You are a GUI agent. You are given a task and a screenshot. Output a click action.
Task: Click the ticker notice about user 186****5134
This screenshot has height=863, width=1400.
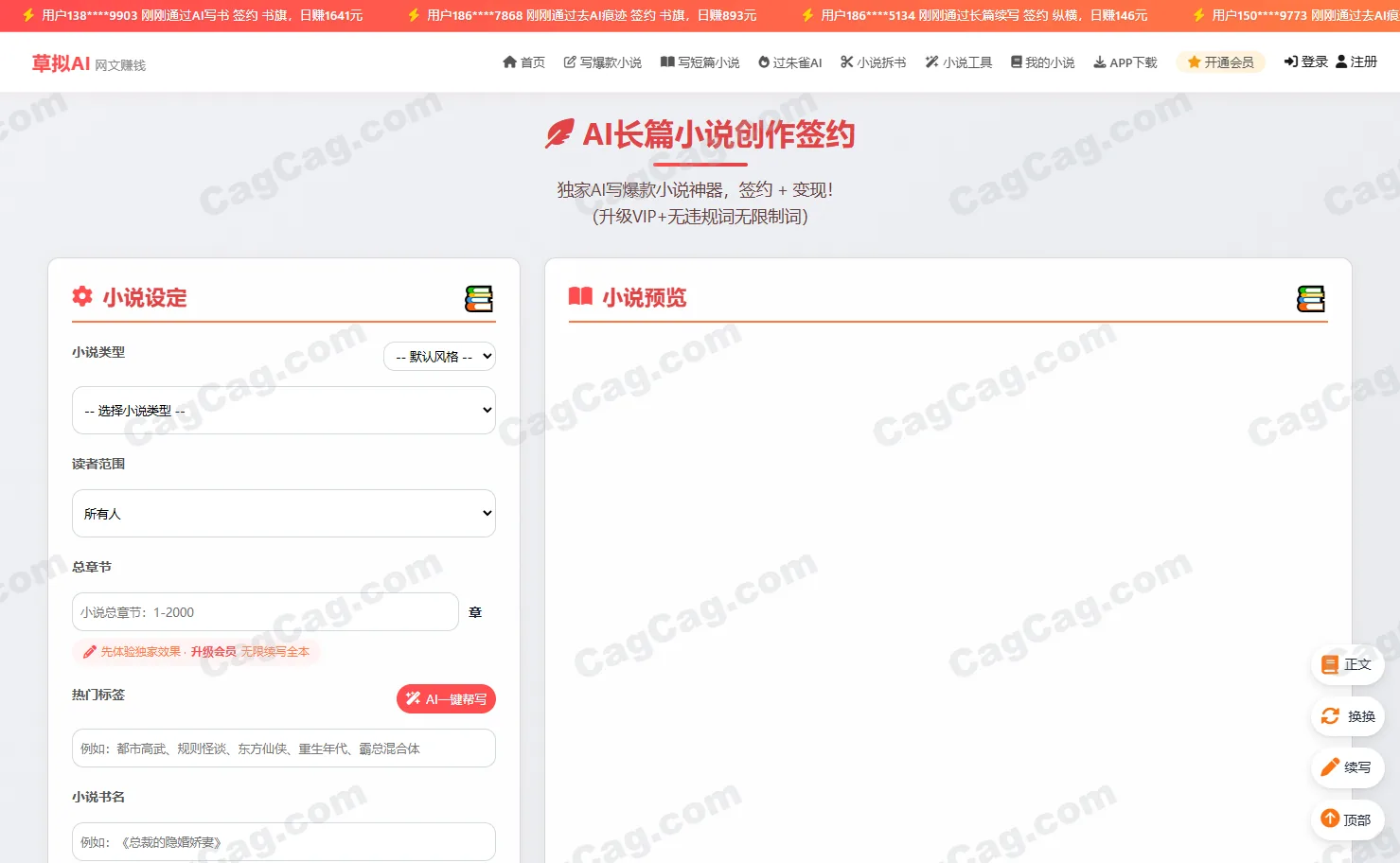(976, 15)
